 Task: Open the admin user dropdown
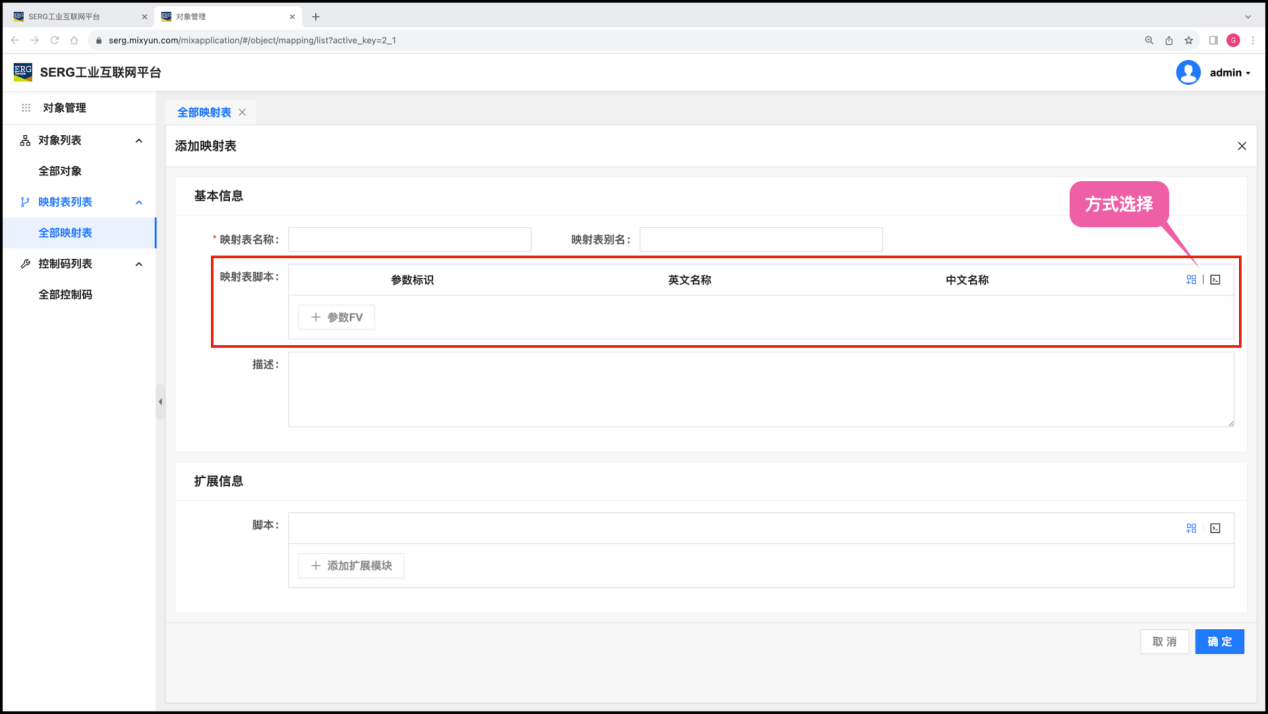(1230, 73)
